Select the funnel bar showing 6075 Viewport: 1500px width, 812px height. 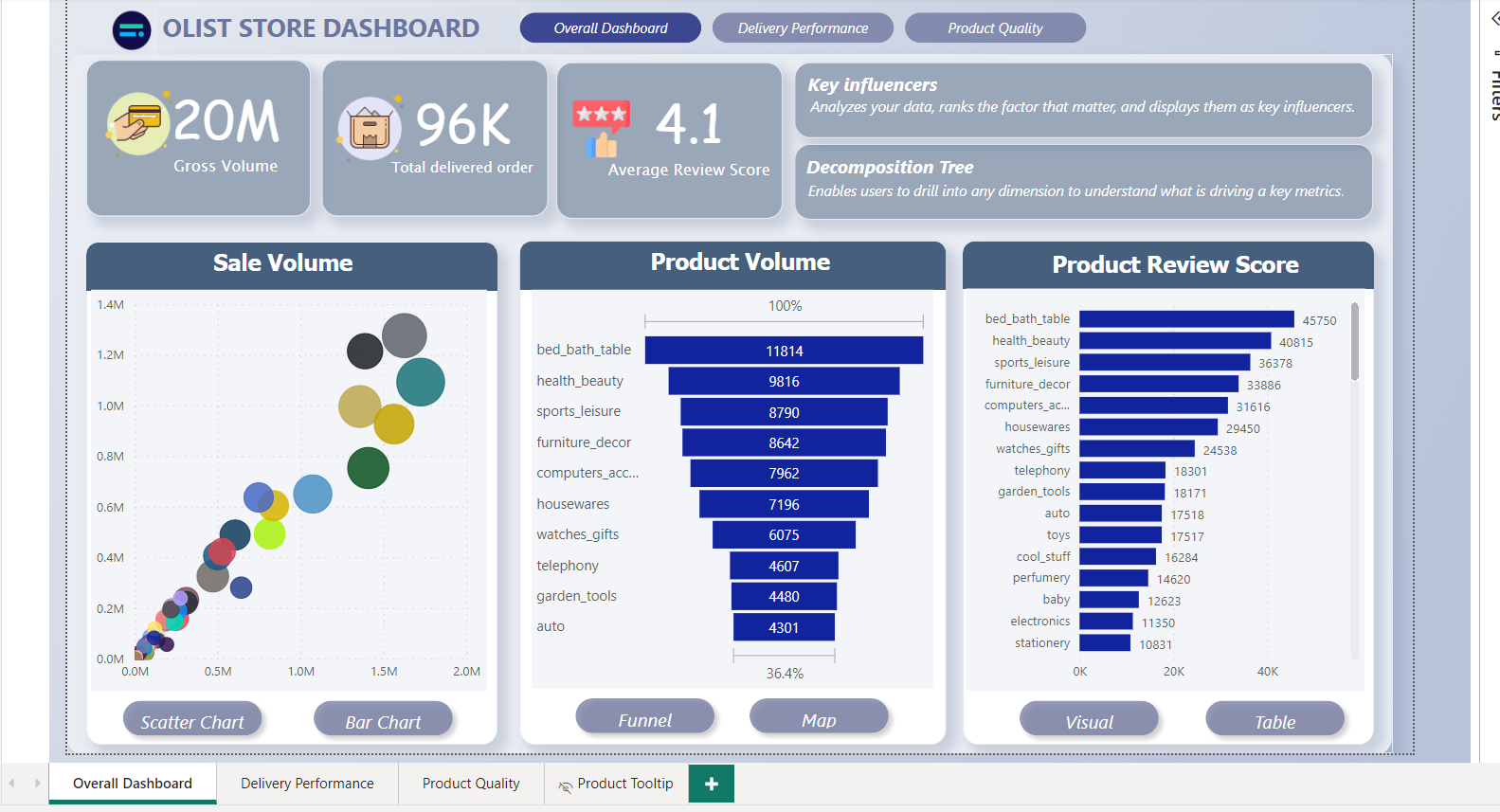coord(784,534)
